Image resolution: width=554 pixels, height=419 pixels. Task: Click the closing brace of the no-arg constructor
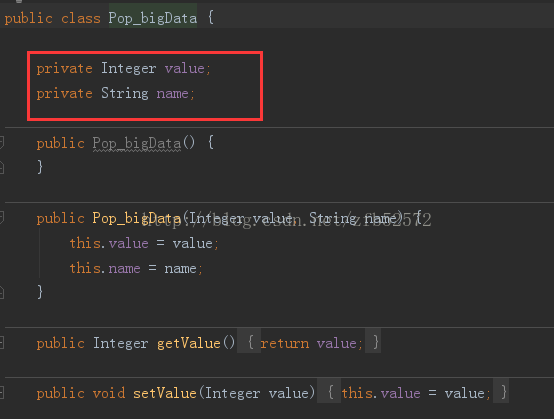pos(40,167)
